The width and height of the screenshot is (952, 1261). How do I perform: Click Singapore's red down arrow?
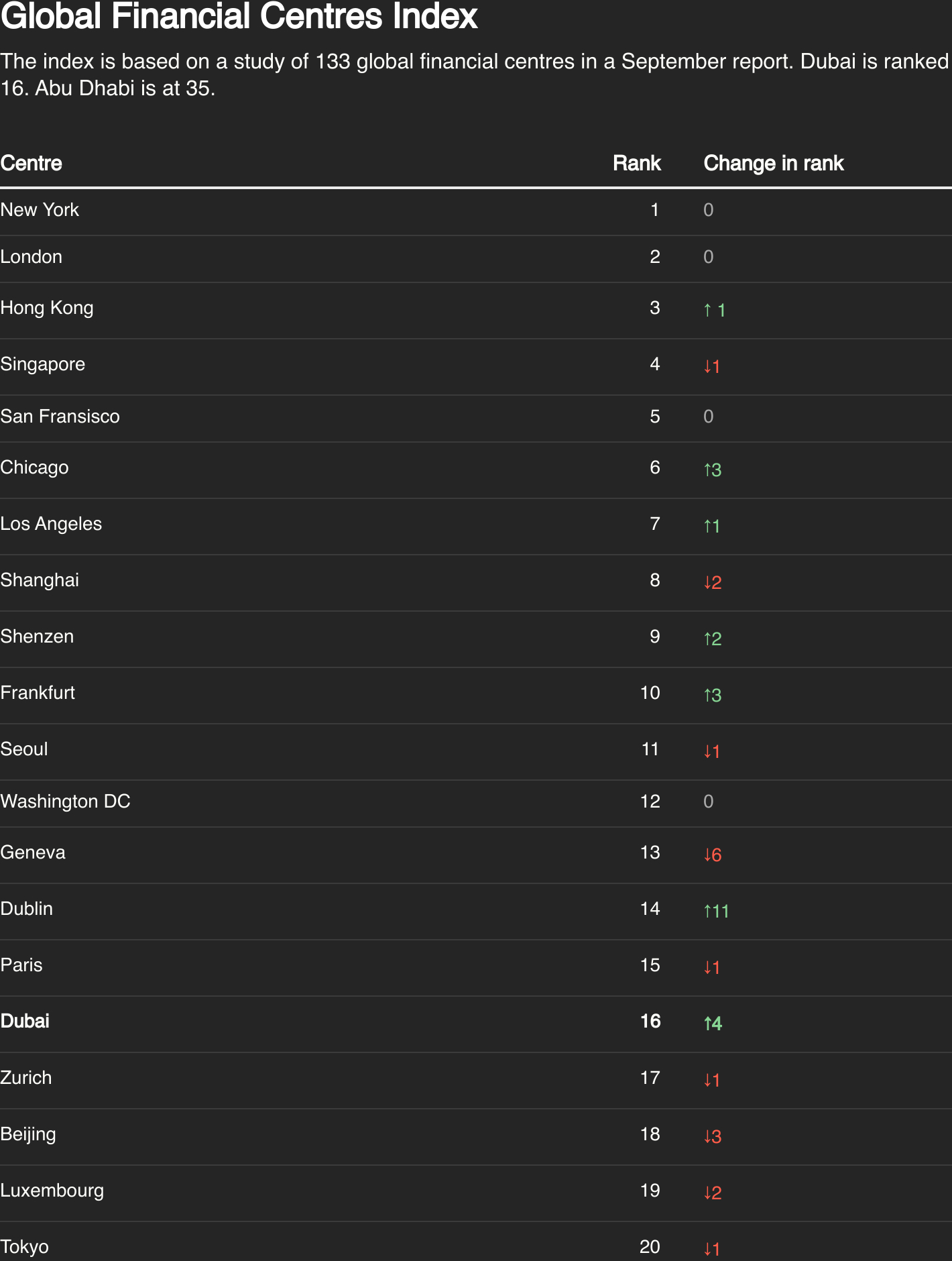pyautogui.click(x=707, y=366)
